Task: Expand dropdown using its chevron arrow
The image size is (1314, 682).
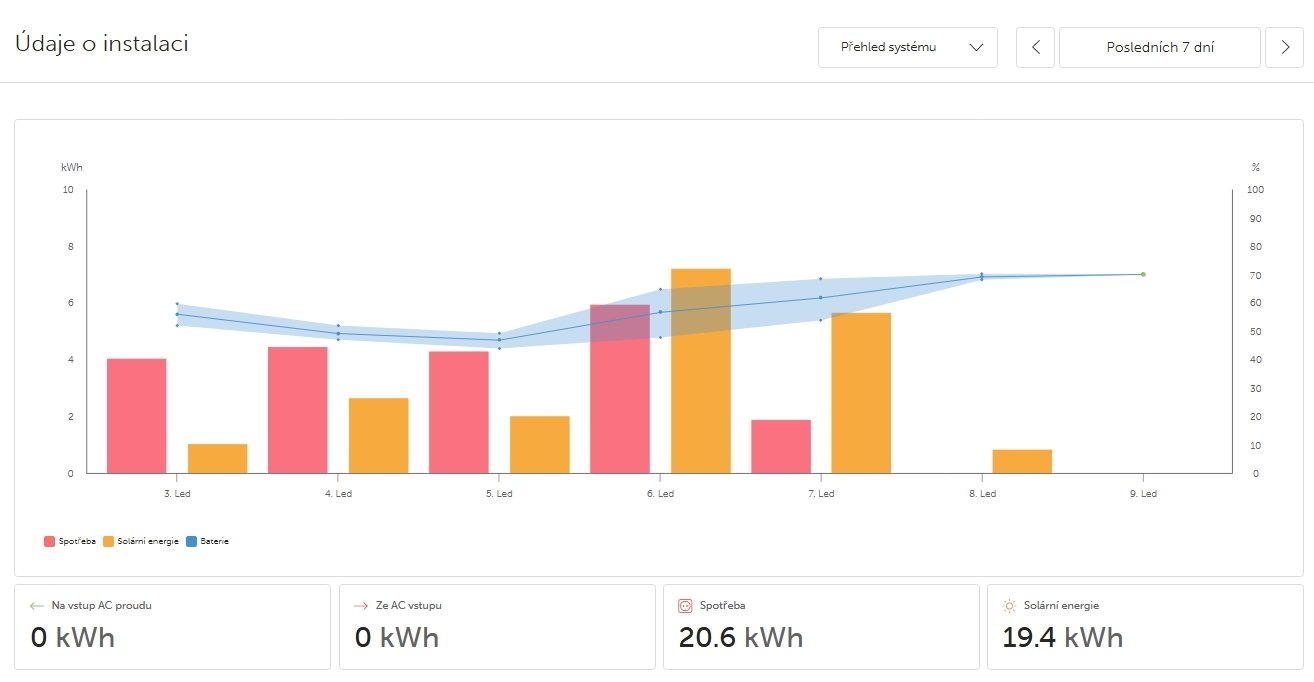Action: (977, 47)
